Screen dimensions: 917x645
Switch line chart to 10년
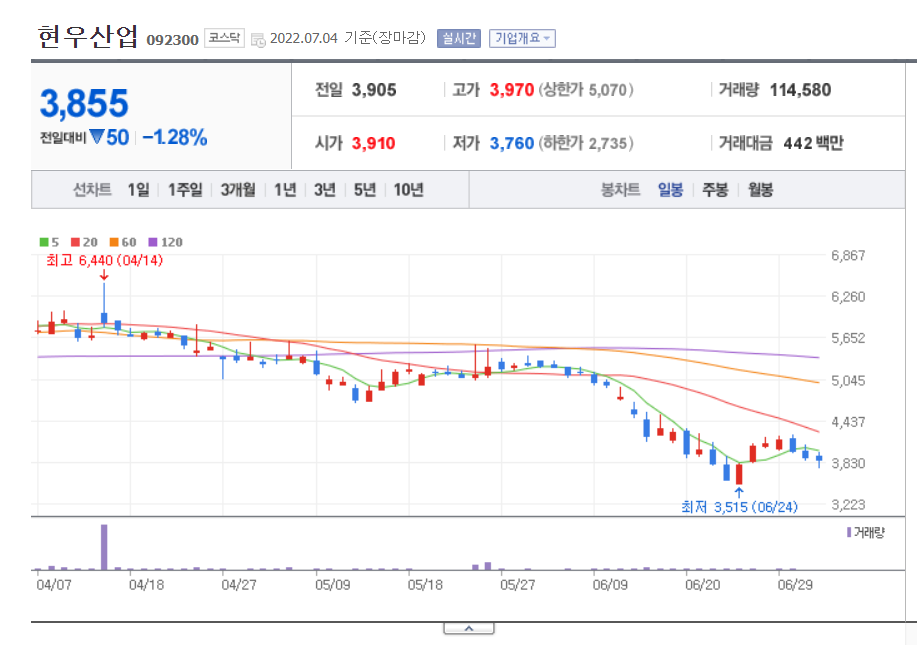pyautogui.click(x=408, y=190)
